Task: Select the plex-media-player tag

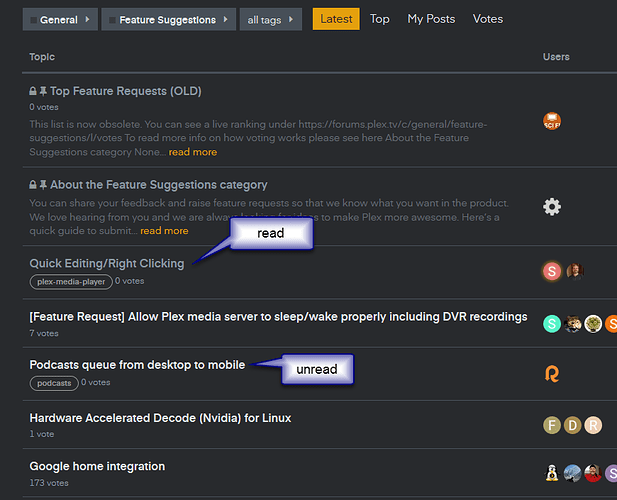Action: tap(71, 282)
